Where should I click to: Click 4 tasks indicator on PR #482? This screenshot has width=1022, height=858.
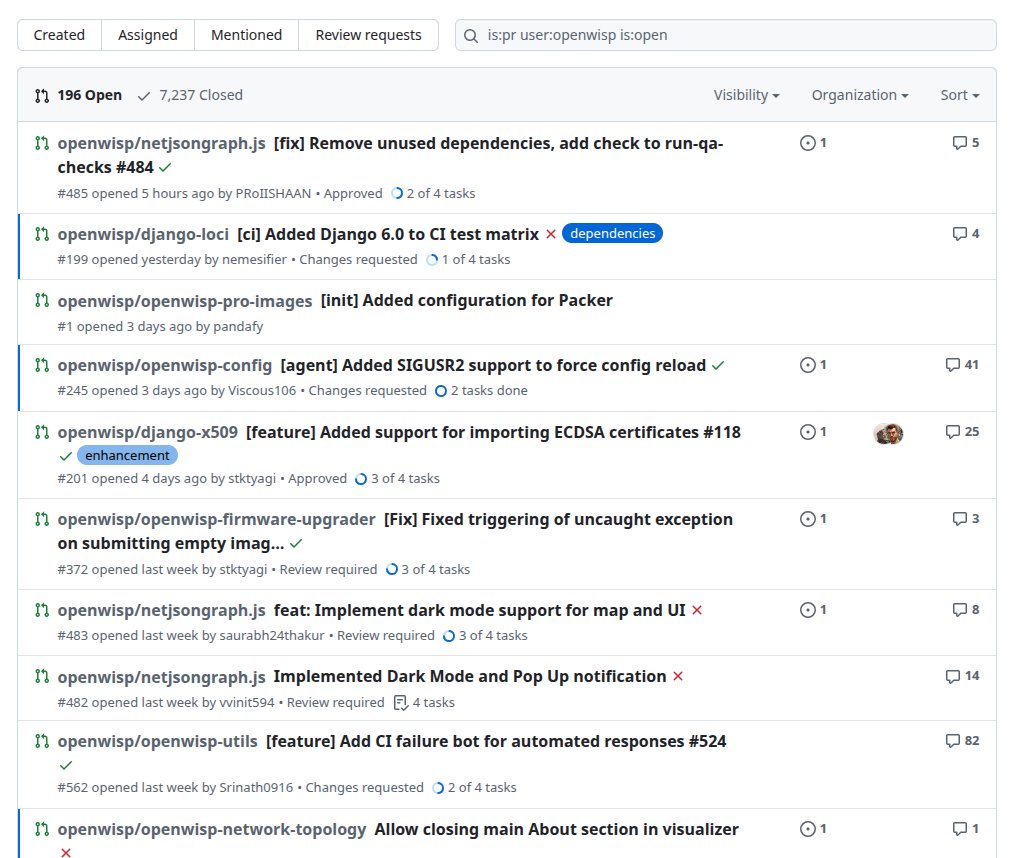click(x=424, y=703)
